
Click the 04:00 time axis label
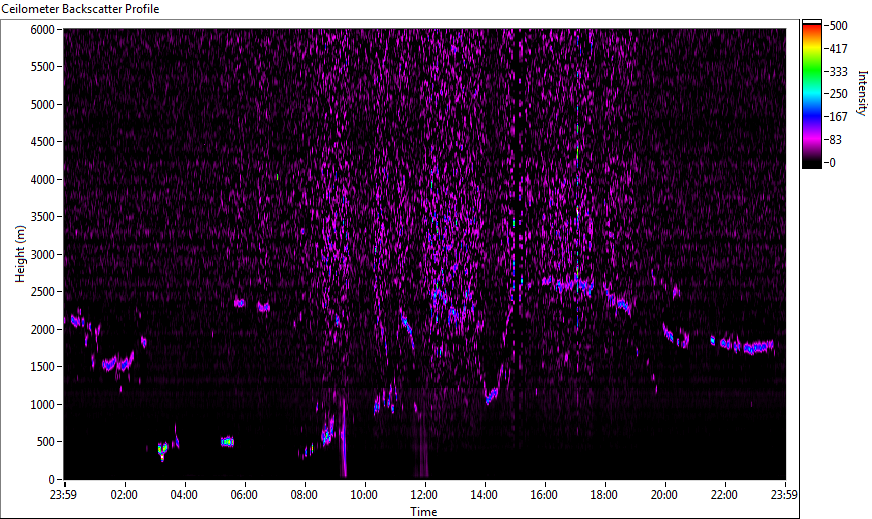(x=184, y=495)
